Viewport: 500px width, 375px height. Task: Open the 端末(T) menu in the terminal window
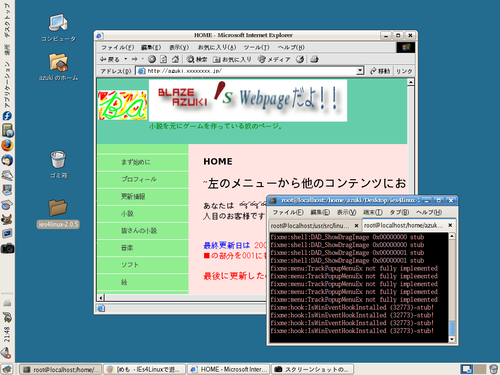[x=373, y=212]
